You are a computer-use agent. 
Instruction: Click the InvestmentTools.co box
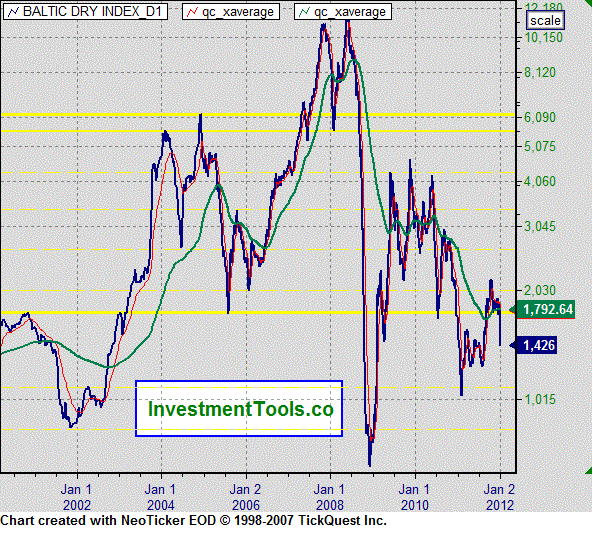tap(239, 408)
